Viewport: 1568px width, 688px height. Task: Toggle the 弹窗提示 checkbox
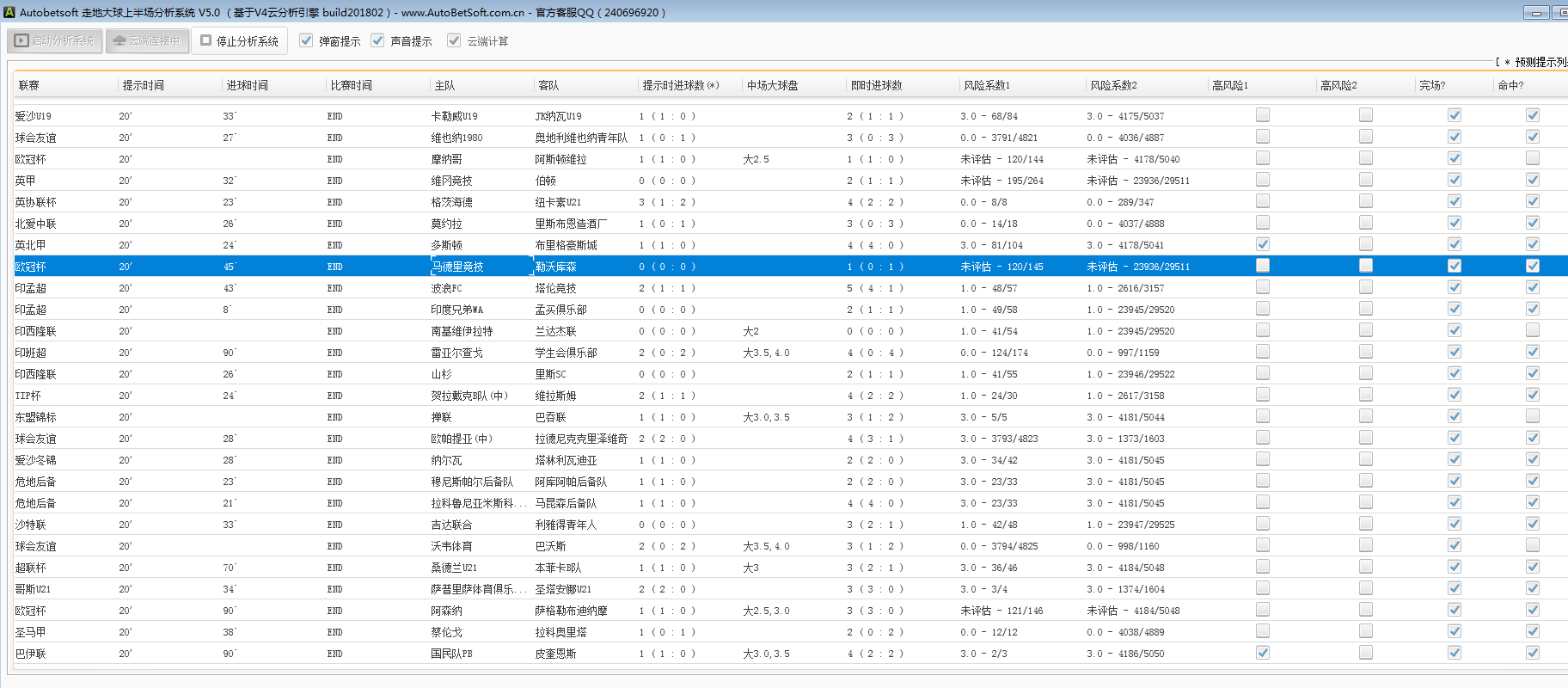[x=306, y=40]
